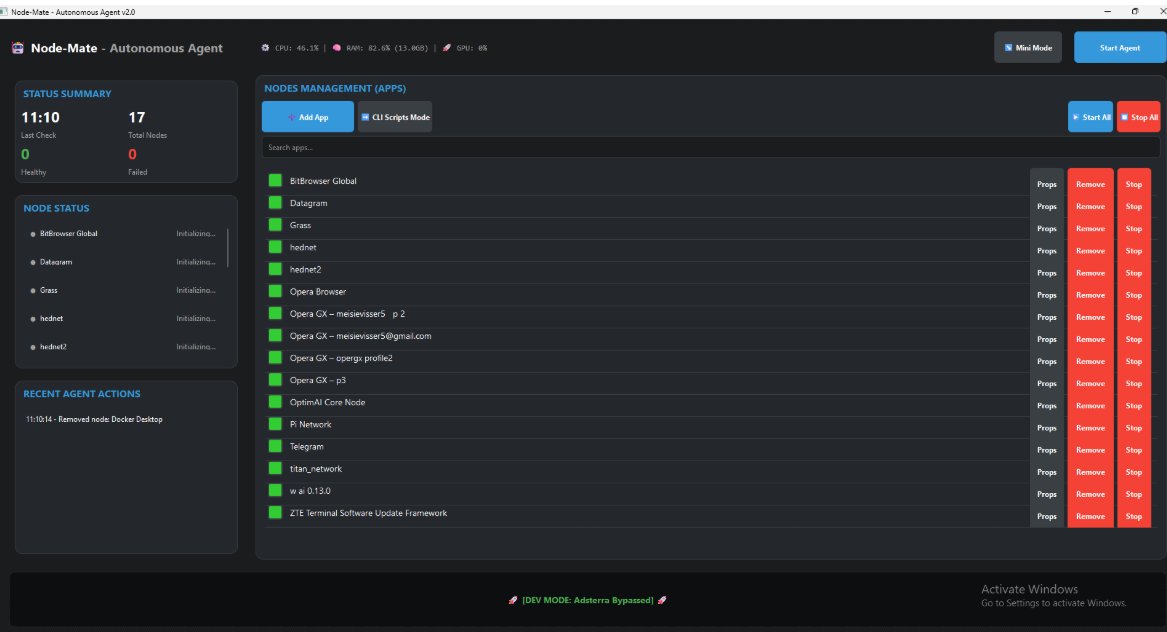Open Props for hednet

pos(1046,251)
